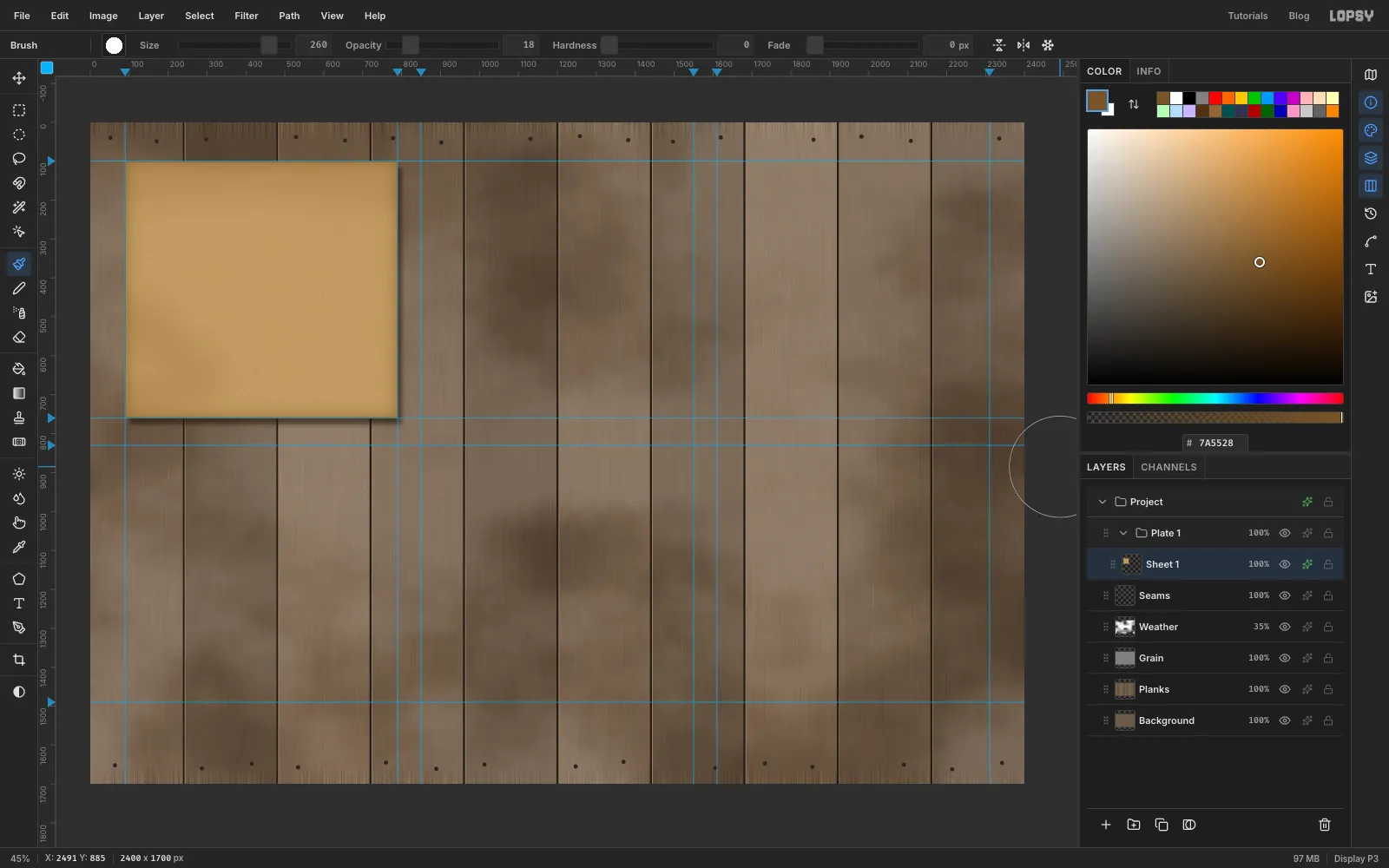Viewport: 1389px width, 868px height.
Task: Select the Weather layer thumbnail
Action: click(x=1125, y=627)
